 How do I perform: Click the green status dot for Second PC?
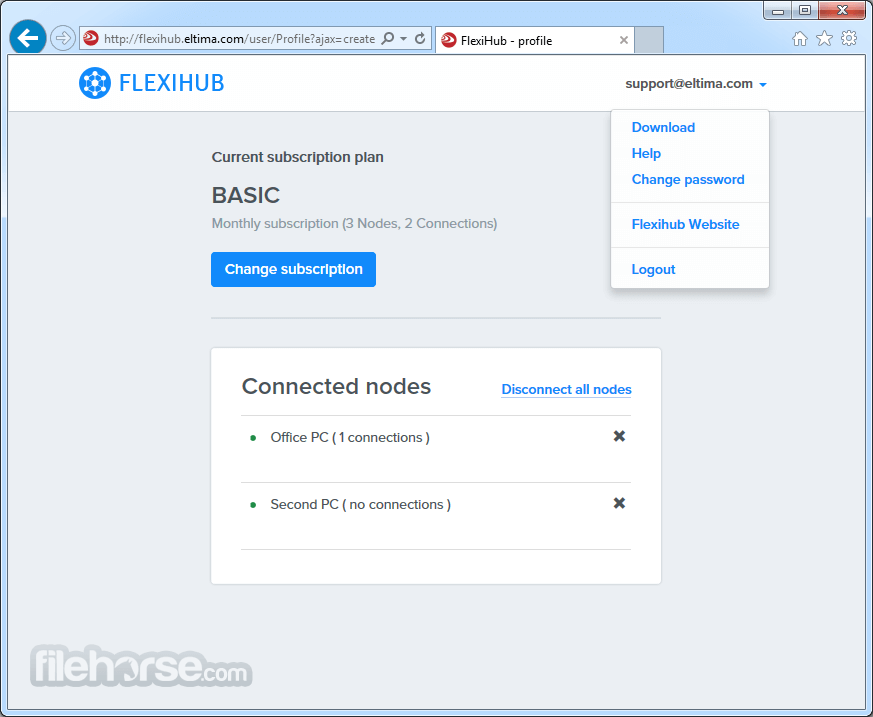(253, 505)
